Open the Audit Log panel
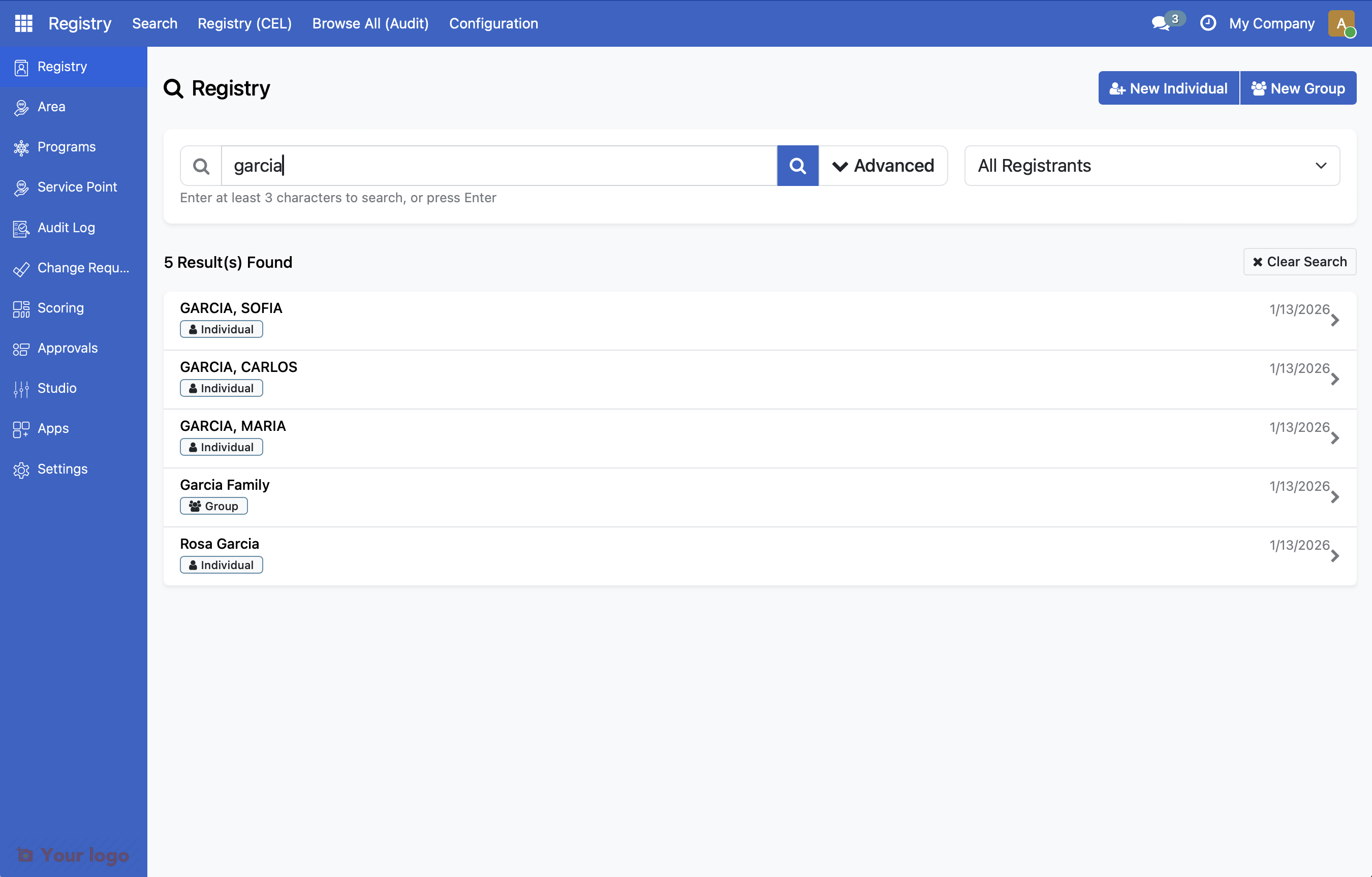The height and width of the screenshot is (877, 1372). coord(66,227)
